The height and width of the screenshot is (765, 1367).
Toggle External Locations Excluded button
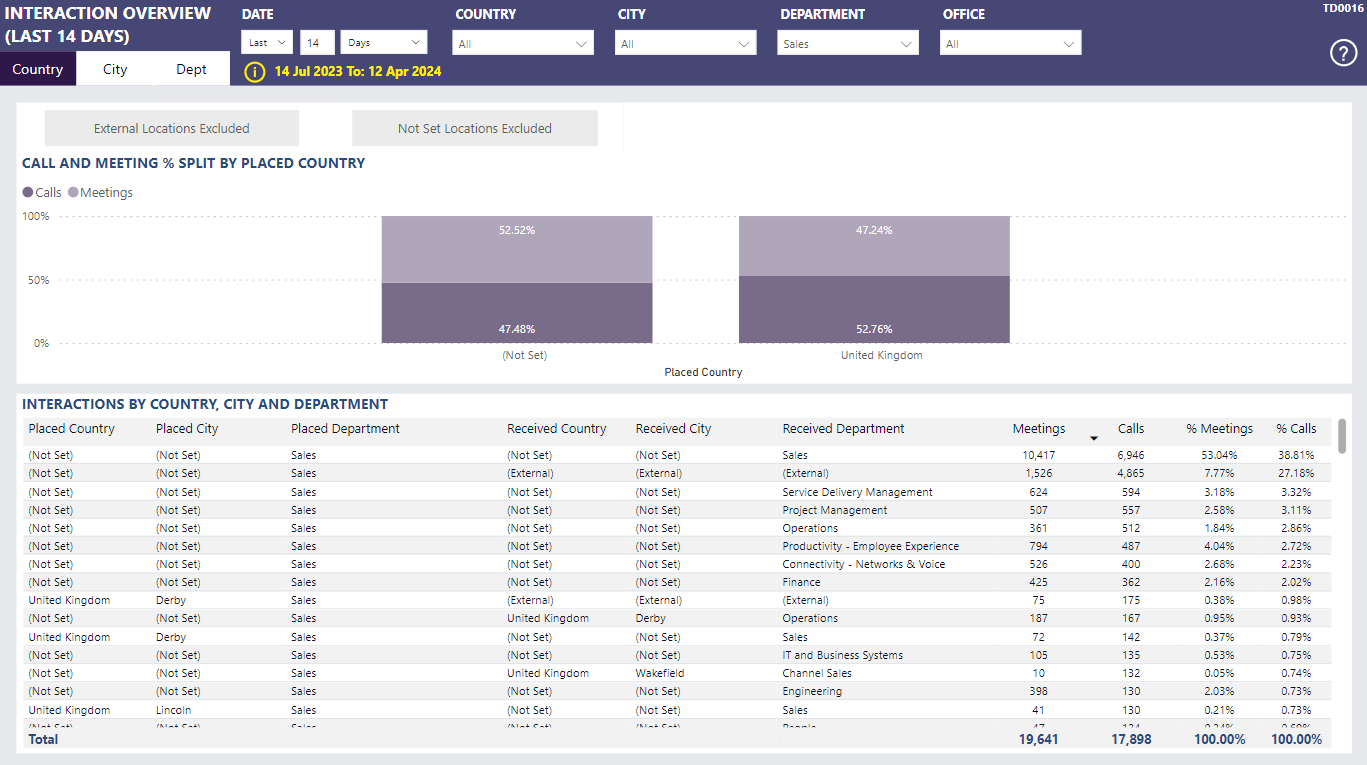click(172, 128)
